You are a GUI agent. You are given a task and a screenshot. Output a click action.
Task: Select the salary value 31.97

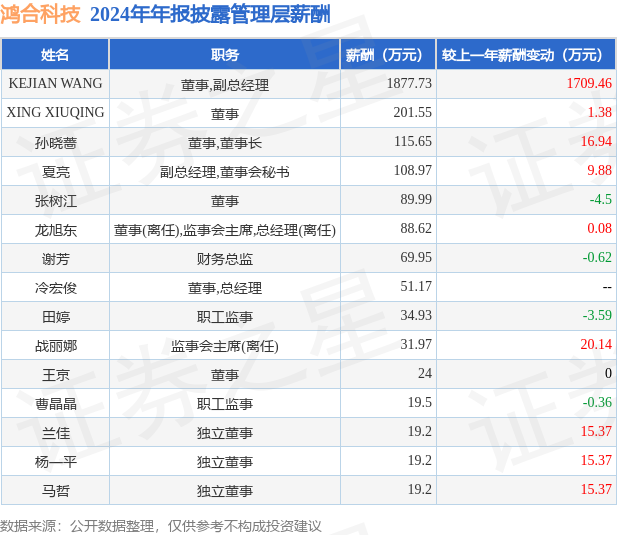click(416, 345)
